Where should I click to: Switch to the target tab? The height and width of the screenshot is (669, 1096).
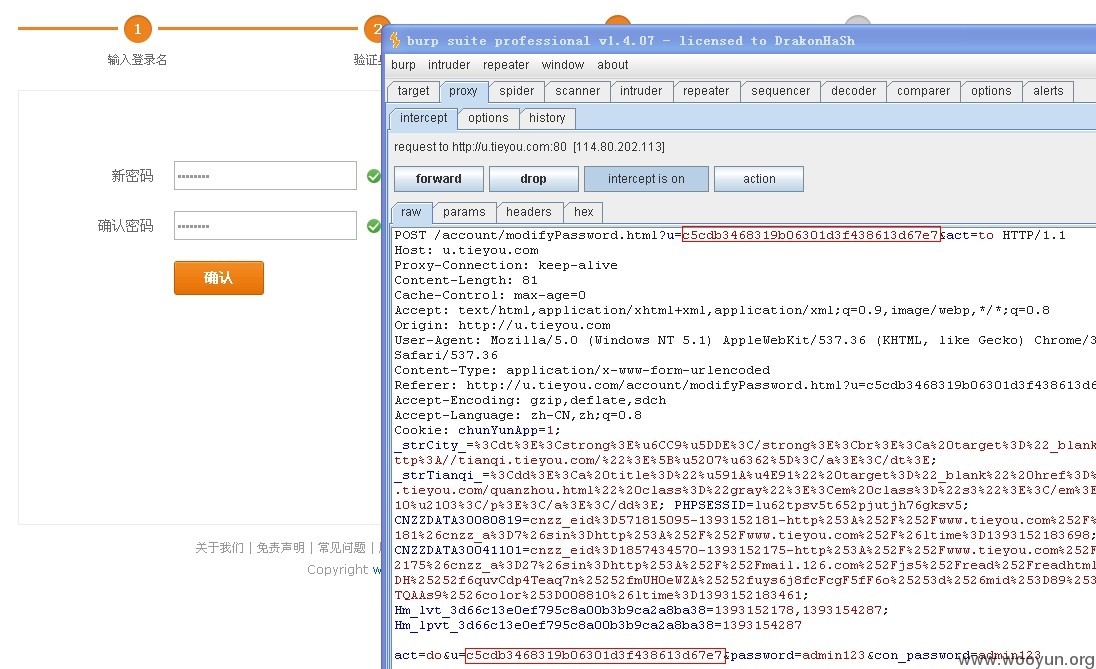(413, 91)
